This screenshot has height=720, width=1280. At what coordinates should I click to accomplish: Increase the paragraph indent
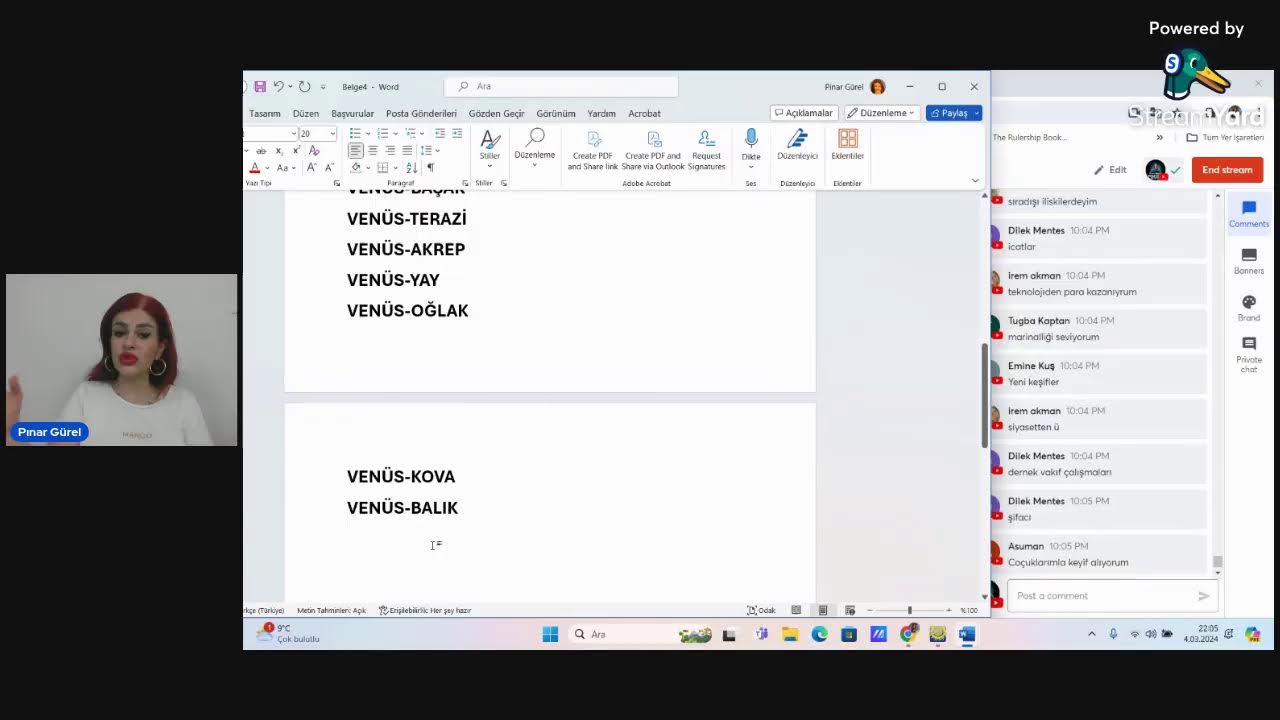tap(457, 133)
